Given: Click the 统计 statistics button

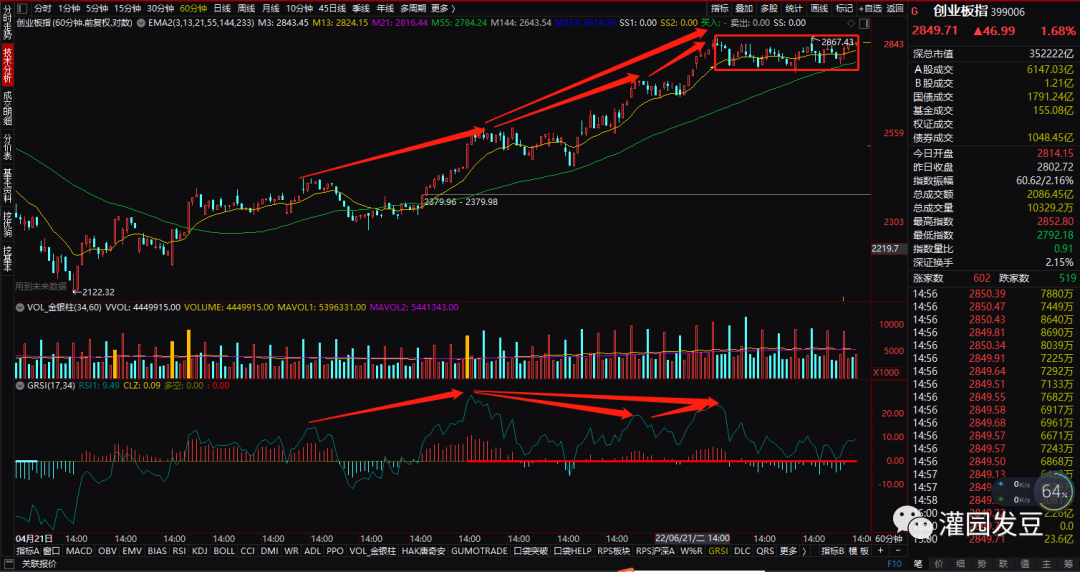Looking at the screenshot, I should [793, 8].
